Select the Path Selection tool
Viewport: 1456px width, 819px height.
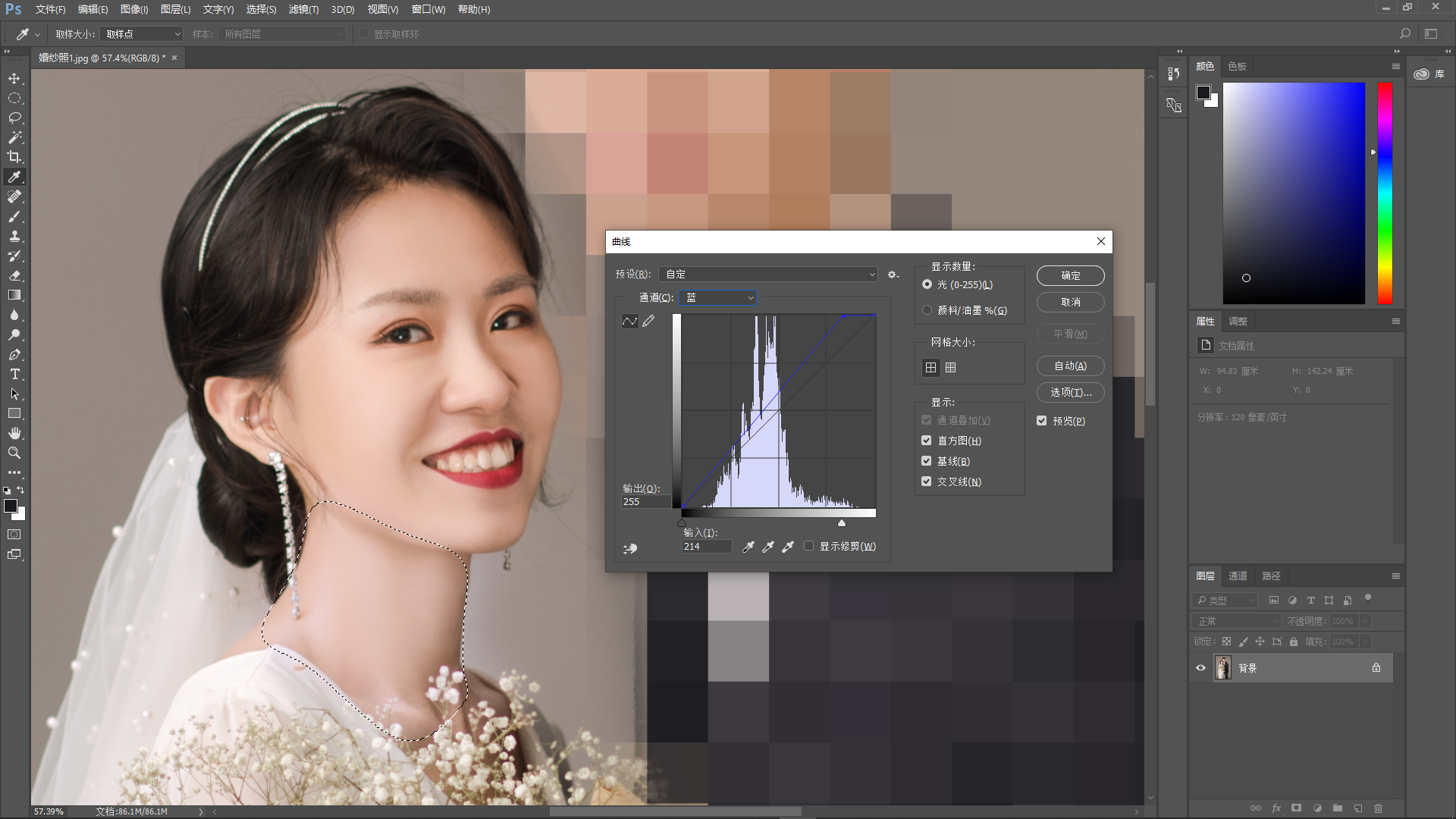(14, 394)
